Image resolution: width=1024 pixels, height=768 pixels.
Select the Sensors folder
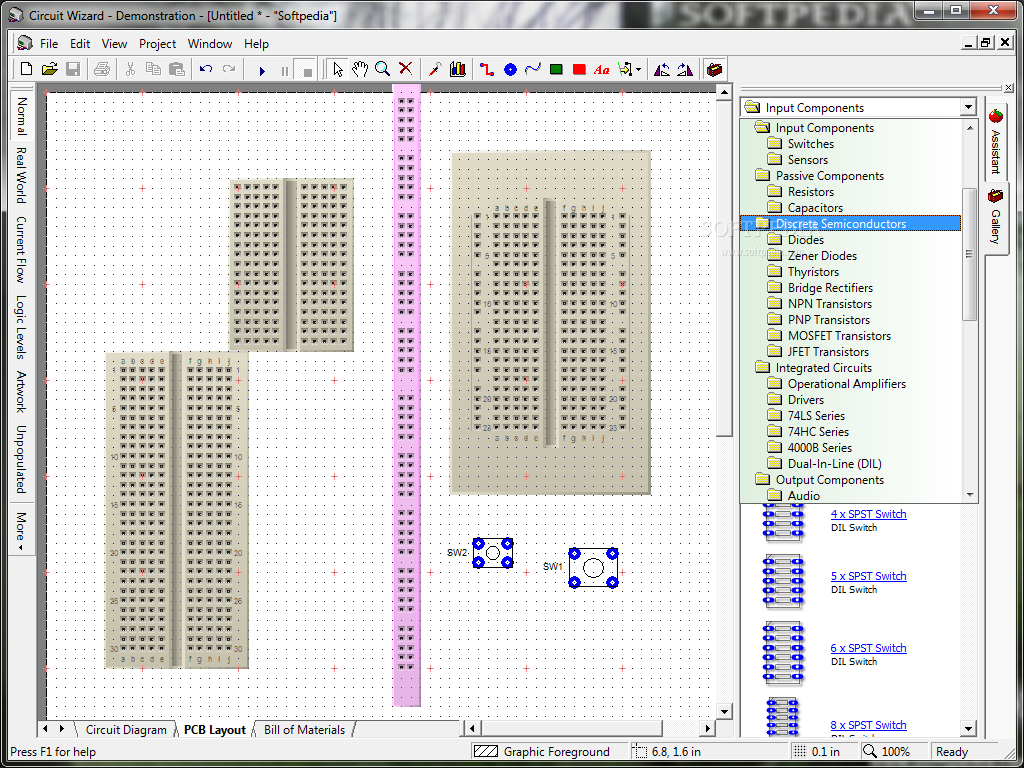tap(808, 159)
